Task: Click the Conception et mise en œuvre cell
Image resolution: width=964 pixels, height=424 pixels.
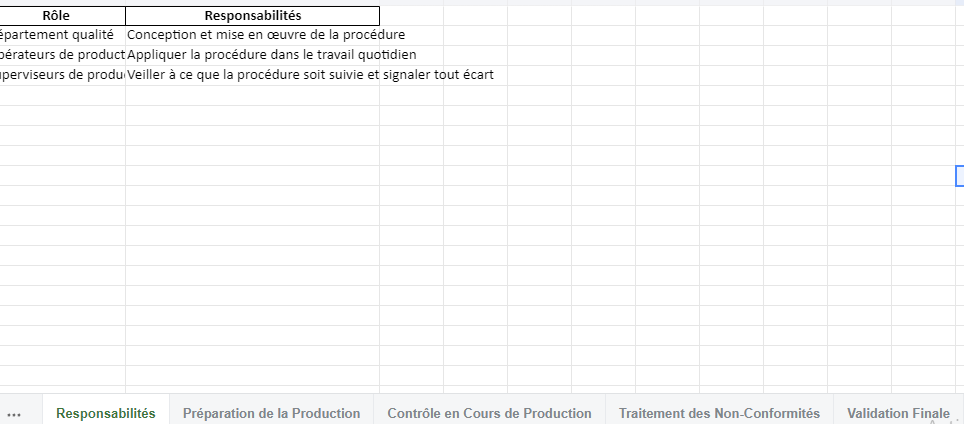Action: click(x=252, y=35)
